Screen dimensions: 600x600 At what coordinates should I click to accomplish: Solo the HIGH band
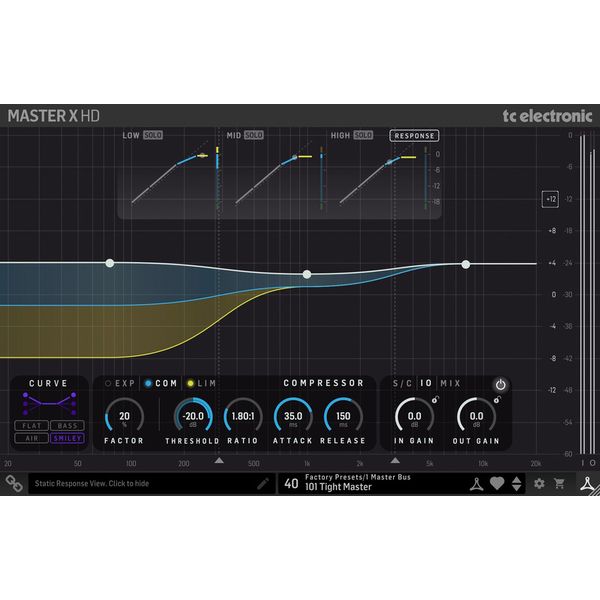[363, 135]
